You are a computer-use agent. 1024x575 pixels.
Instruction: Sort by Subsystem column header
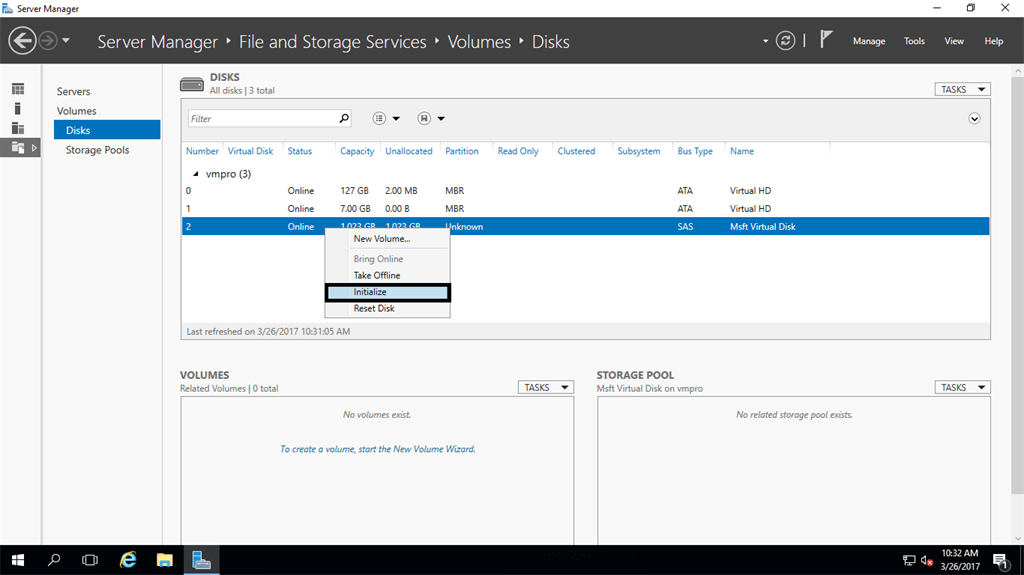pyautogui.click(x=639, y=151)
